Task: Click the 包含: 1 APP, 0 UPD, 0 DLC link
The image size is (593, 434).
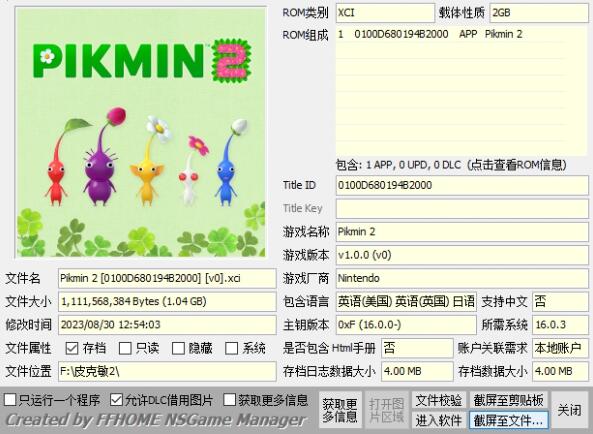Action: point(451,165)
